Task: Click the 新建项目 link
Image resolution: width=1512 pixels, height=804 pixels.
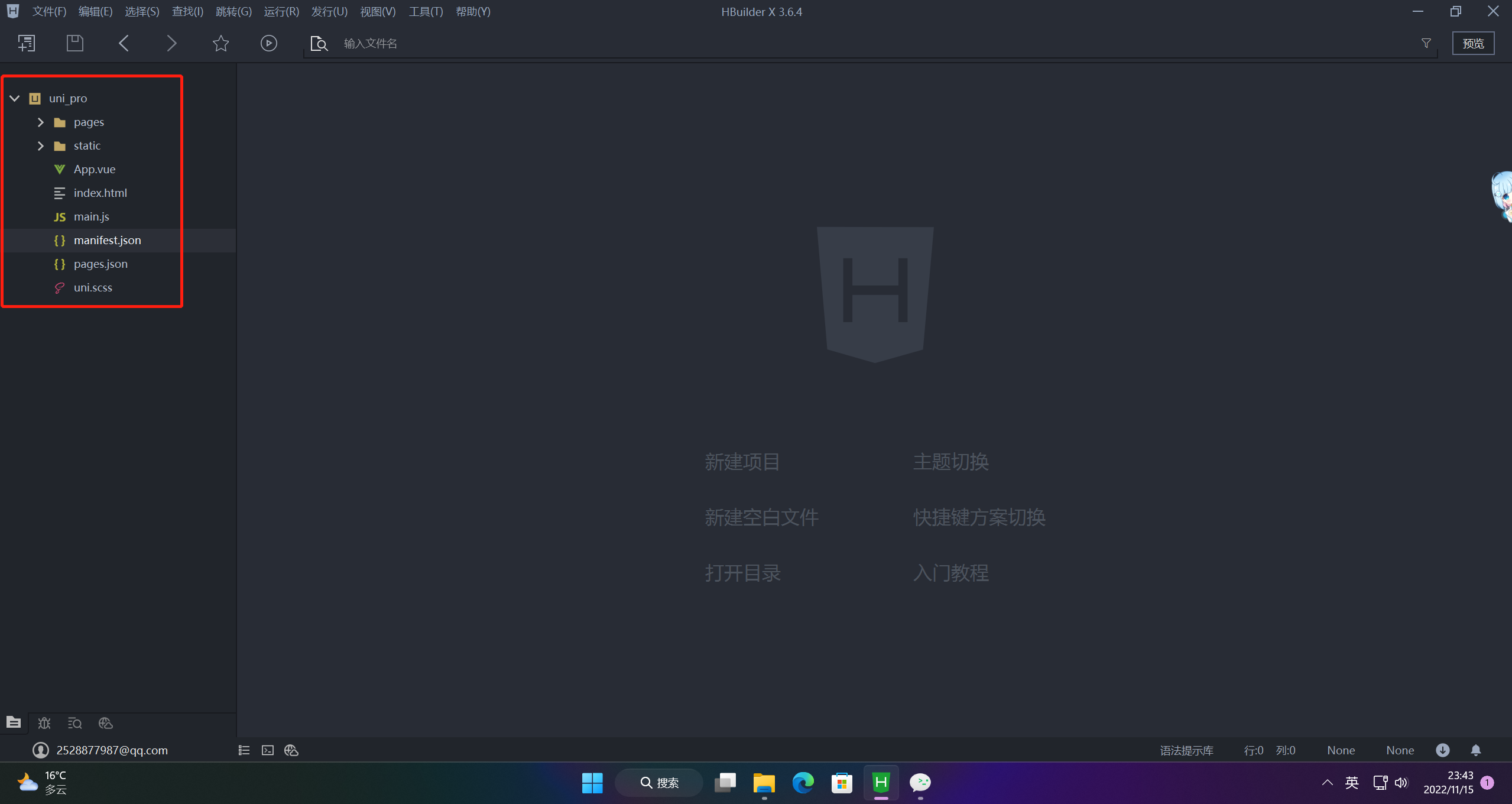Action: (x=742, y=462)
